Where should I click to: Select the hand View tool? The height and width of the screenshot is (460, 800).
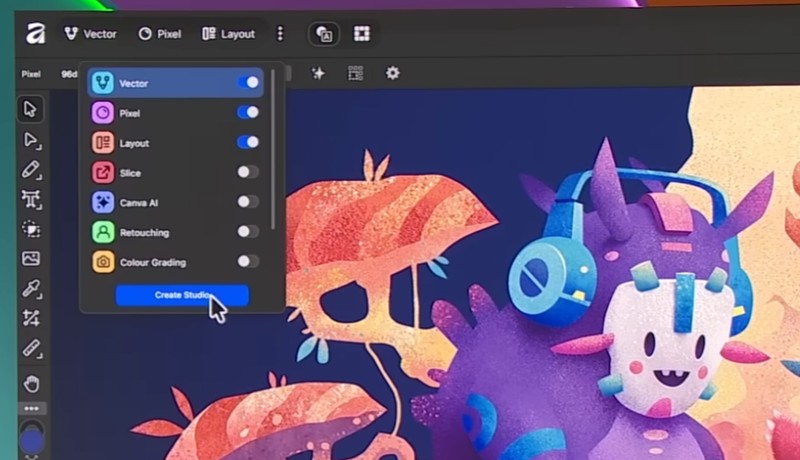[32, 384]
